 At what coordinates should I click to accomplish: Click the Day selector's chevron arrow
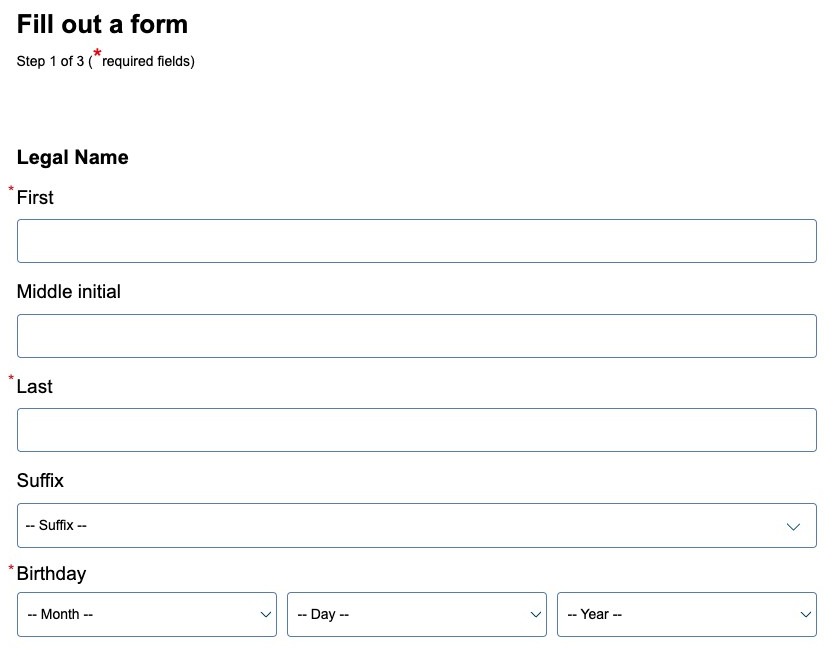click(536, 614)
